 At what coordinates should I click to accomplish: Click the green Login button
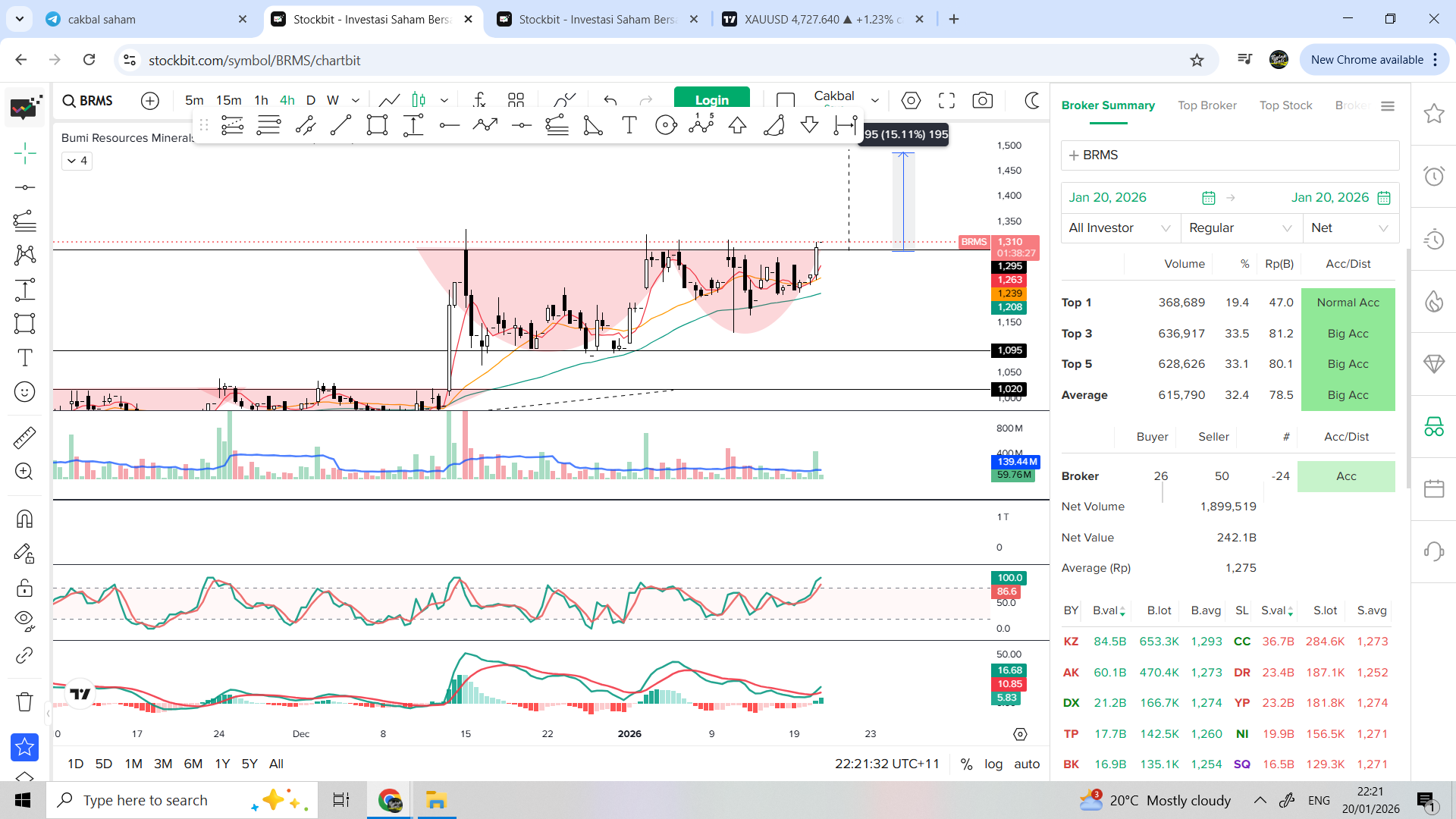(711, 99)
